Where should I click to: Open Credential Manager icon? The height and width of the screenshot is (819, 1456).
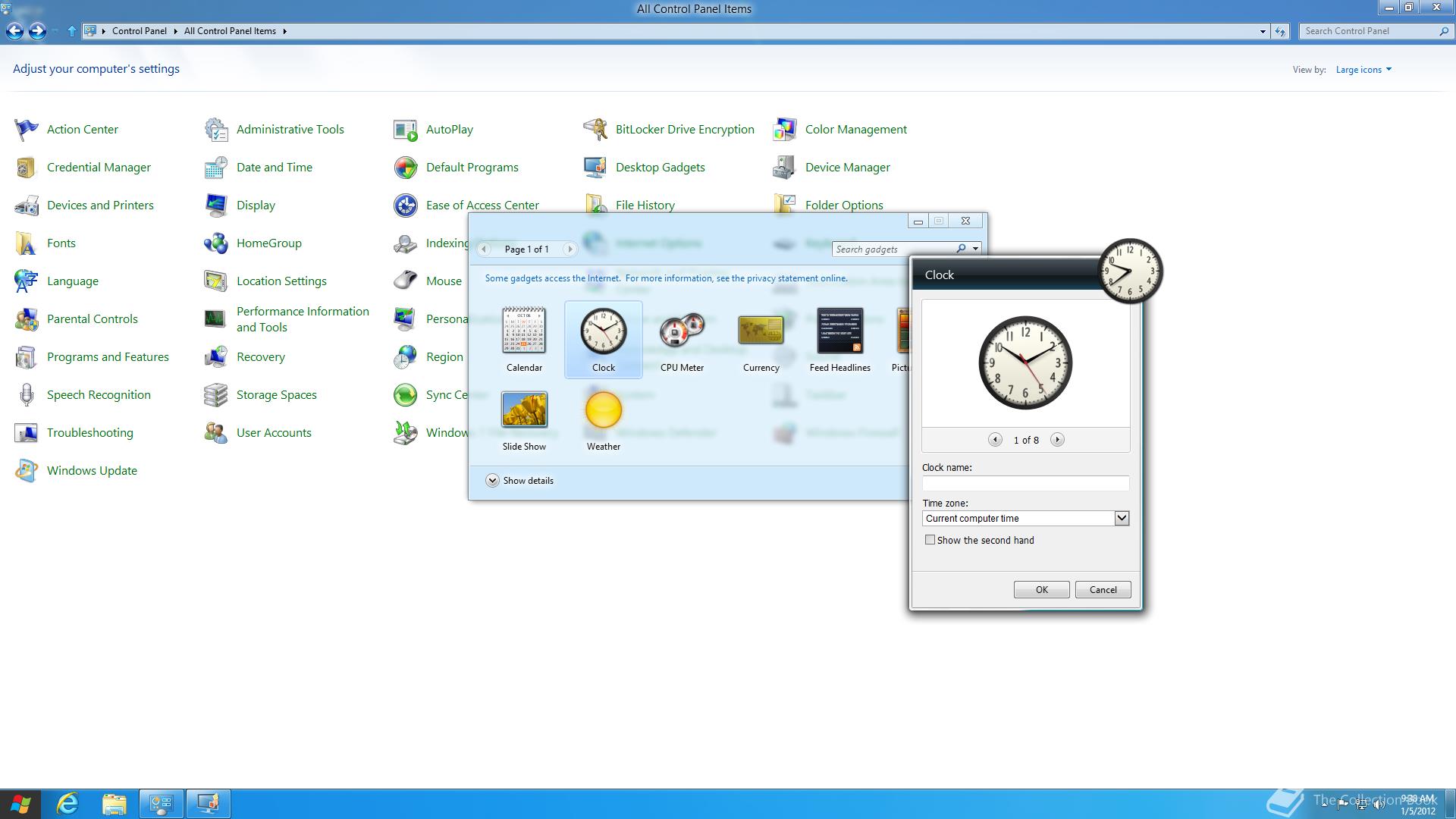pyautogui.click(x=27, y=168)
